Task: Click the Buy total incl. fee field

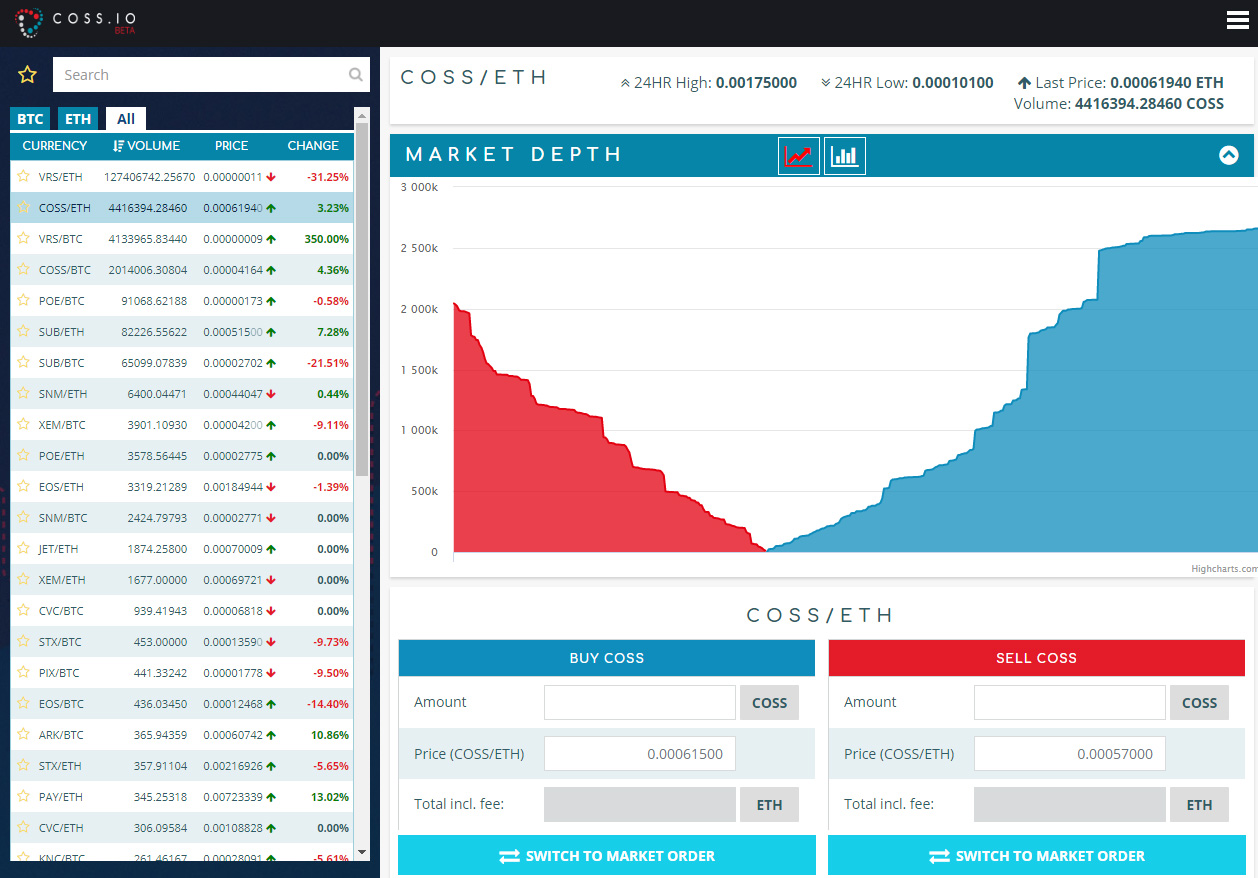Action: point(640,805)
